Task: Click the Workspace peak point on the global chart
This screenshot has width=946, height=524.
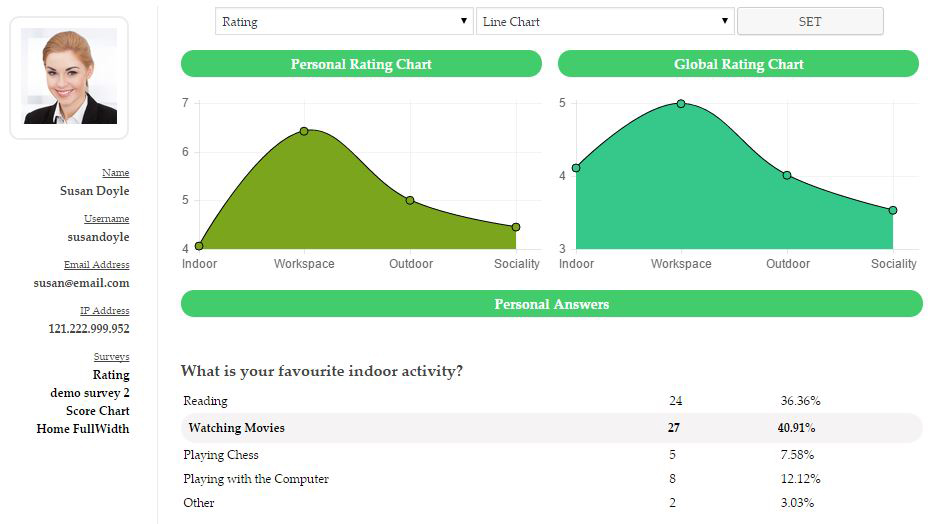Action: click(681, 103)
